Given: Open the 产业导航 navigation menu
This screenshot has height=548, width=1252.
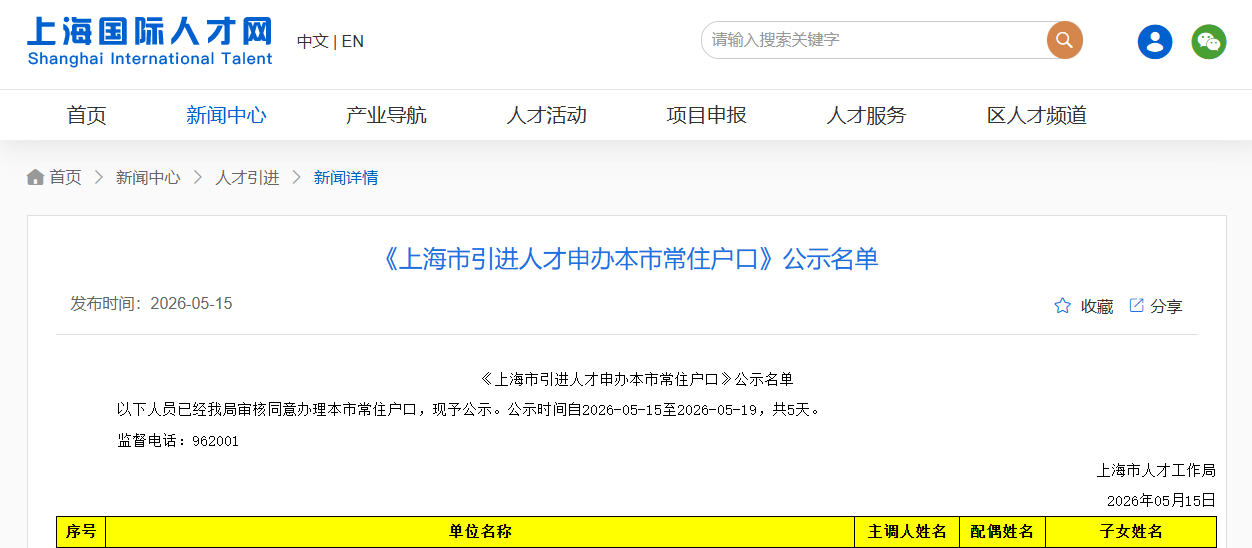Looking at the screenshot, I should point(386,115).
